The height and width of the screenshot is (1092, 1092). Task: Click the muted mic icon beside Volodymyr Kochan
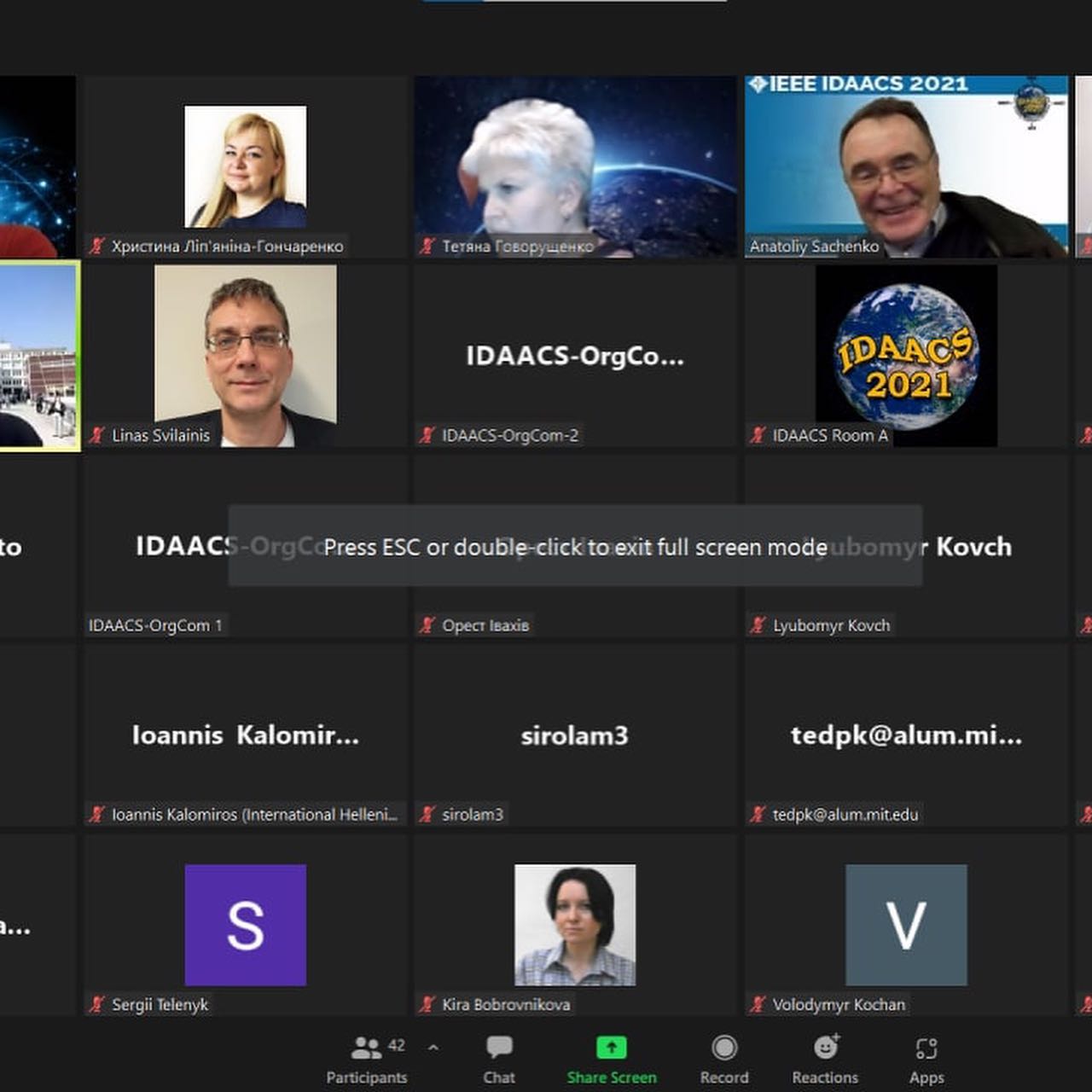pos(758,1004)
